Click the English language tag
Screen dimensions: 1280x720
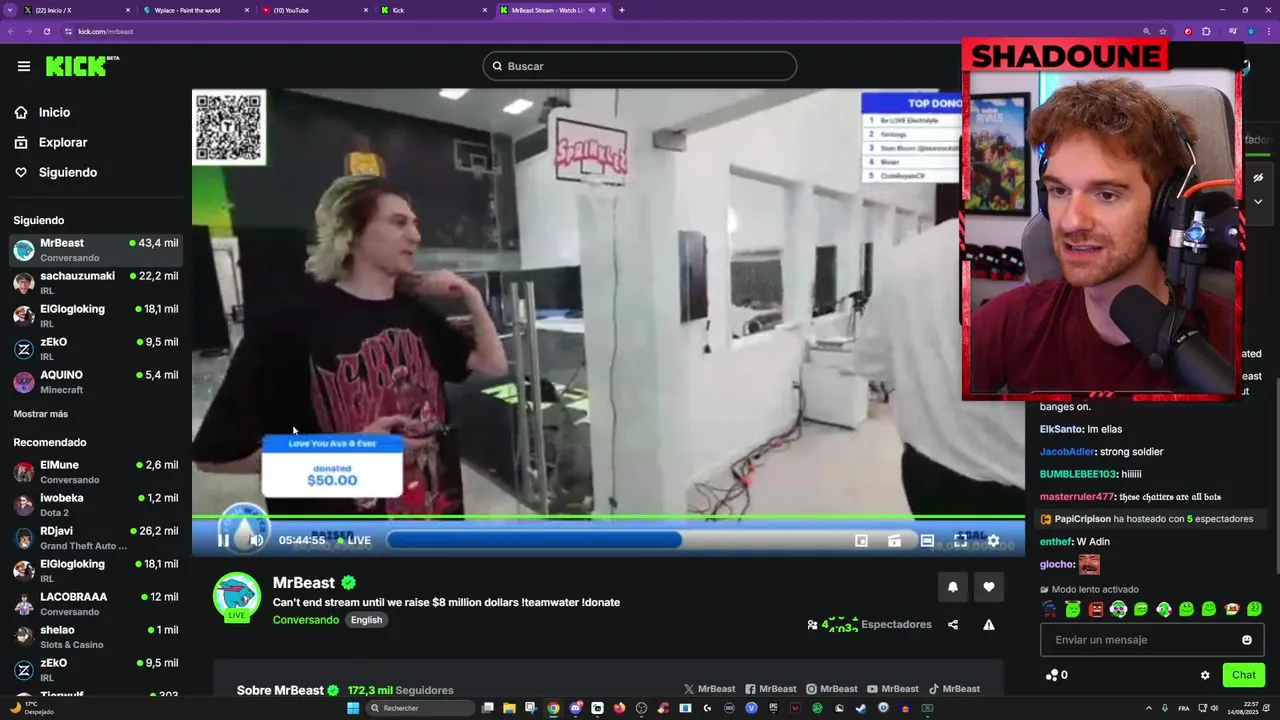[366, 620]
